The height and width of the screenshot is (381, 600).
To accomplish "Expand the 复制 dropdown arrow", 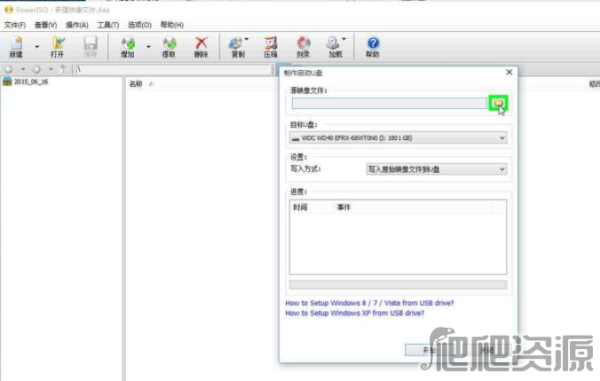I will 247,39.
